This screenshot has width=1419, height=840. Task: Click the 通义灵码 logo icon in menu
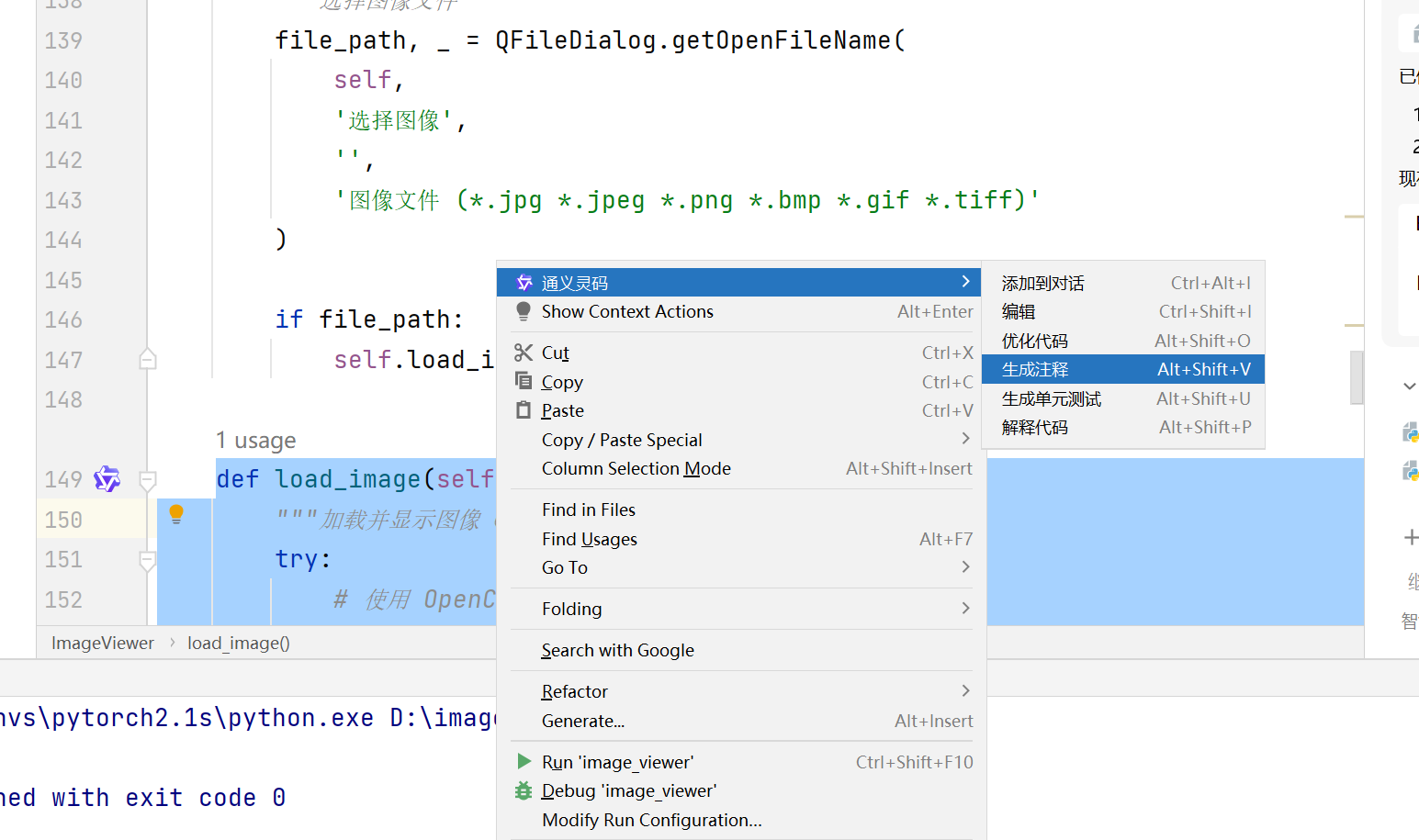click(524, 283)
